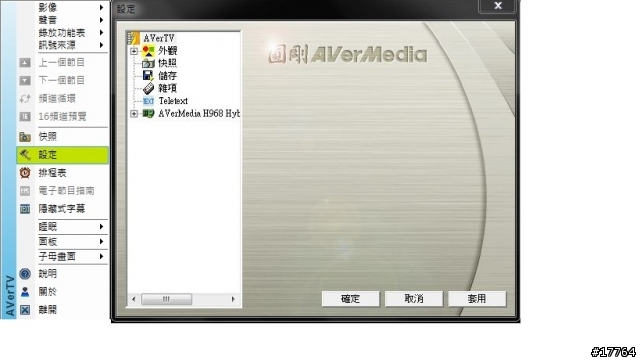Select AVerMedia H968 Hyb tree label
Screen dimensions: 640x360
[199, 113]
